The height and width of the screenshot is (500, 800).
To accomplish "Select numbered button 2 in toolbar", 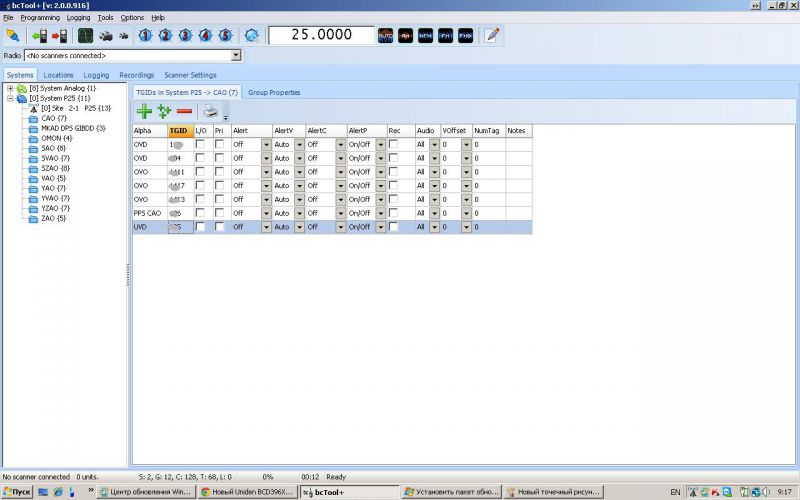I will click(165, 36).
